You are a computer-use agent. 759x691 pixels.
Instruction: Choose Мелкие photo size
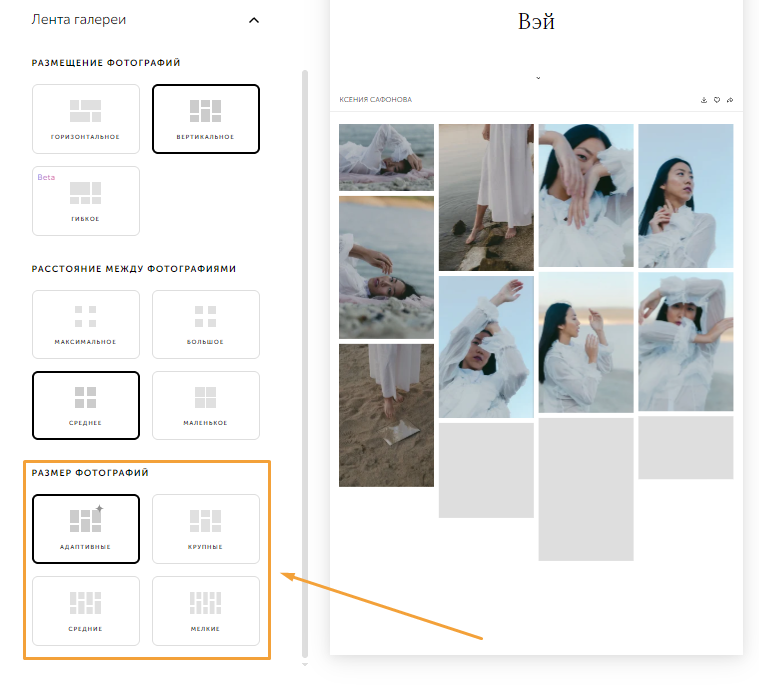pyautogui.click(x=206, y=611)
